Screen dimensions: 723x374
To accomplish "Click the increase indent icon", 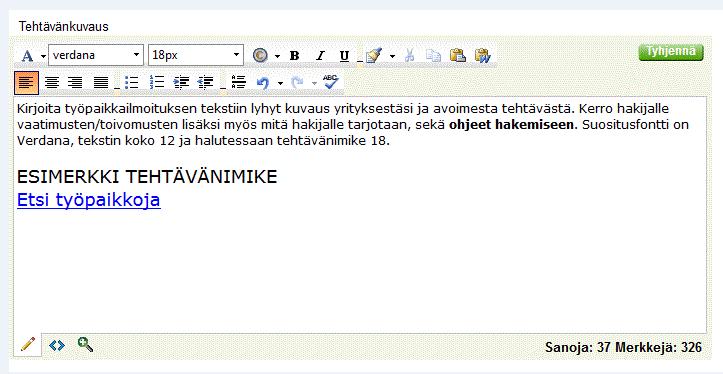I will point(181,83).
